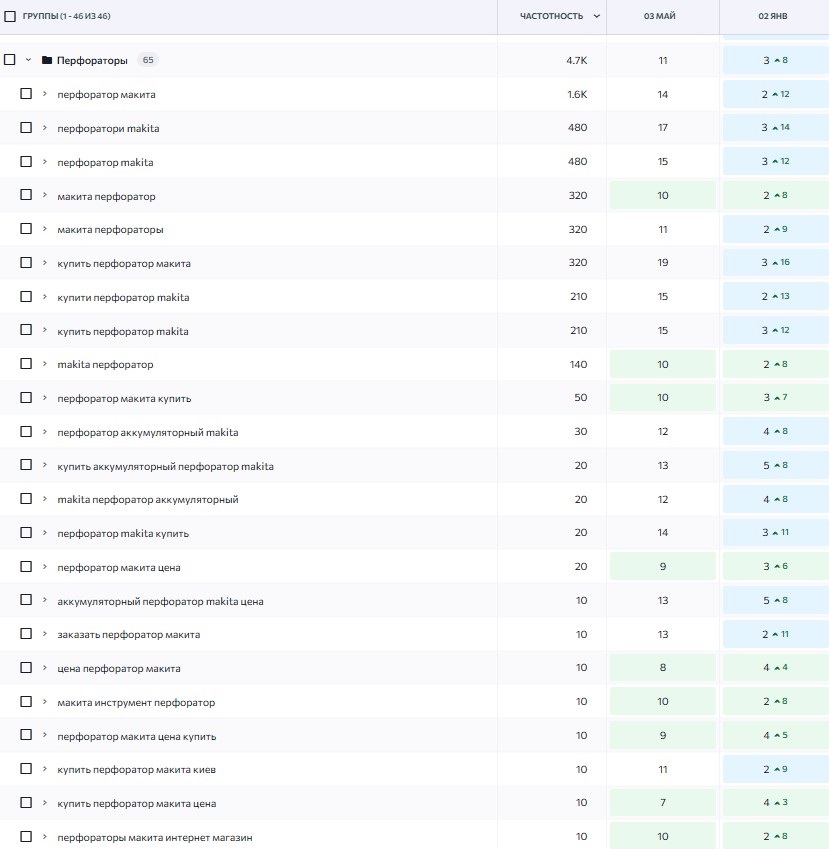Click the 02 ЯНВ column header
The image size is (829, 849).
pos(774,16)
